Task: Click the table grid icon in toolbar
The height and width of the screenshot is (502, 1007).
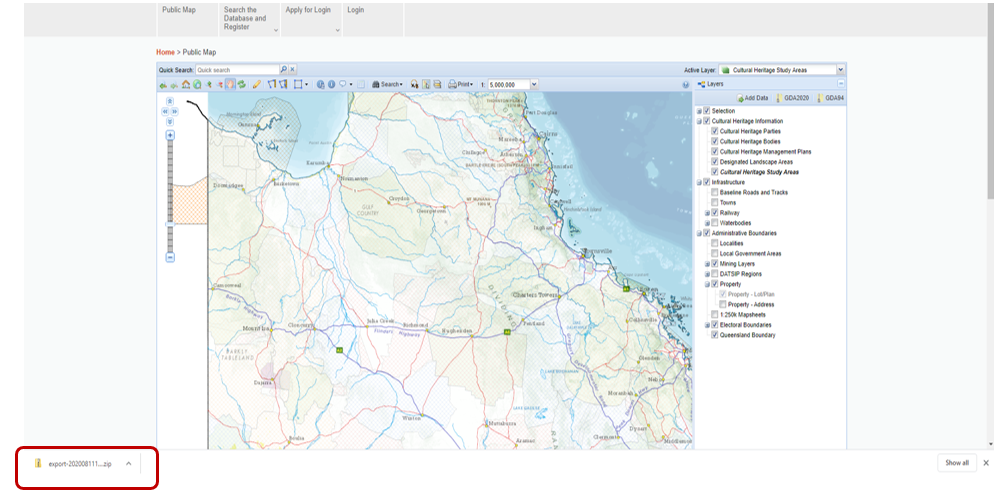Action: coord(361,84)
